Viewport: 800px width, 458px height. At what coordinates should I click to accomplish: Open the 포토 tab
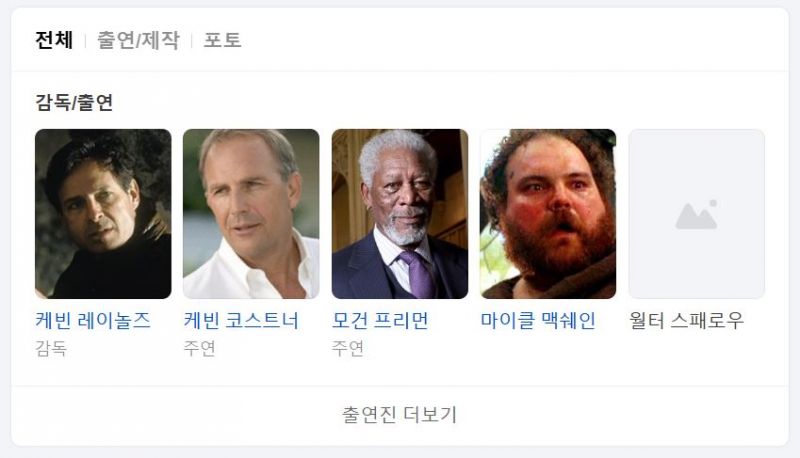222,40
